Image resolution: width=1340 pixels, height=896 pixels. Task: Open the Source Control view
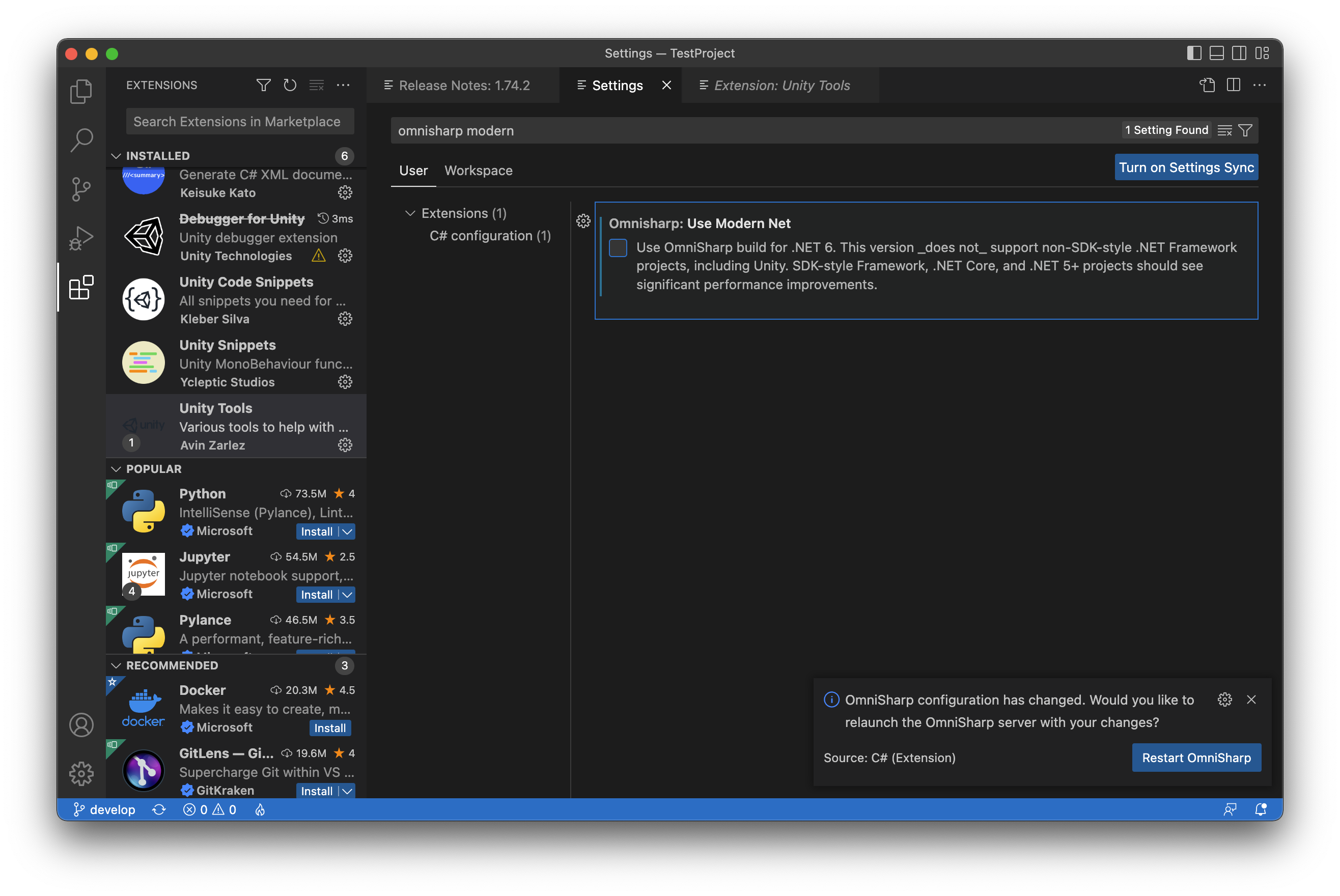(x=81, y=188)
